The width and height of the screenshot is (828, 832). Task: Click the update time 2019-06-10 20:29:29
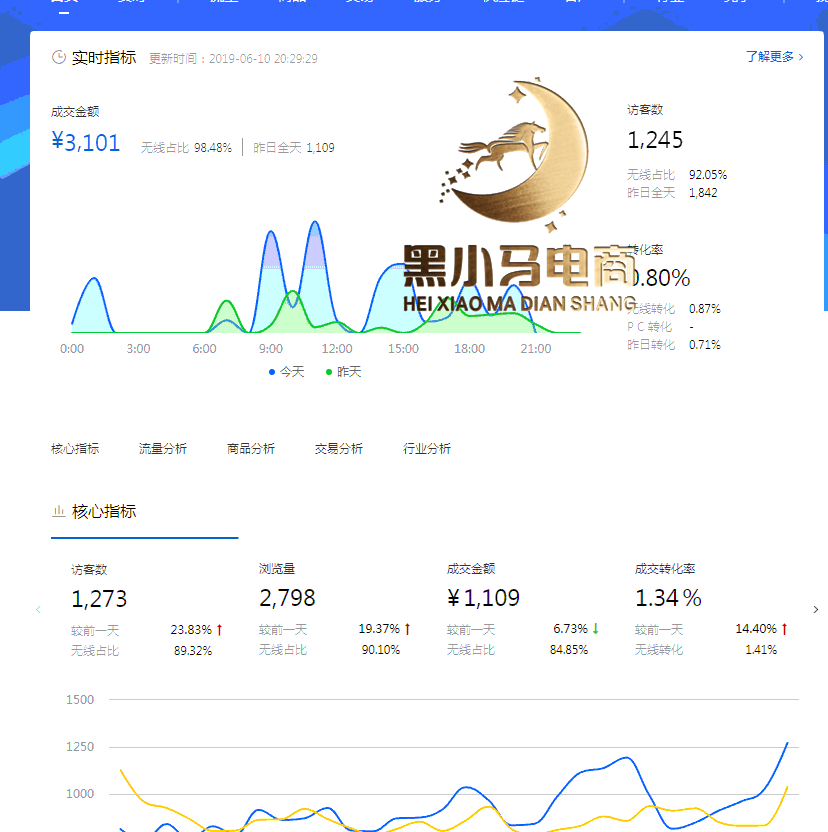point(263,59)
